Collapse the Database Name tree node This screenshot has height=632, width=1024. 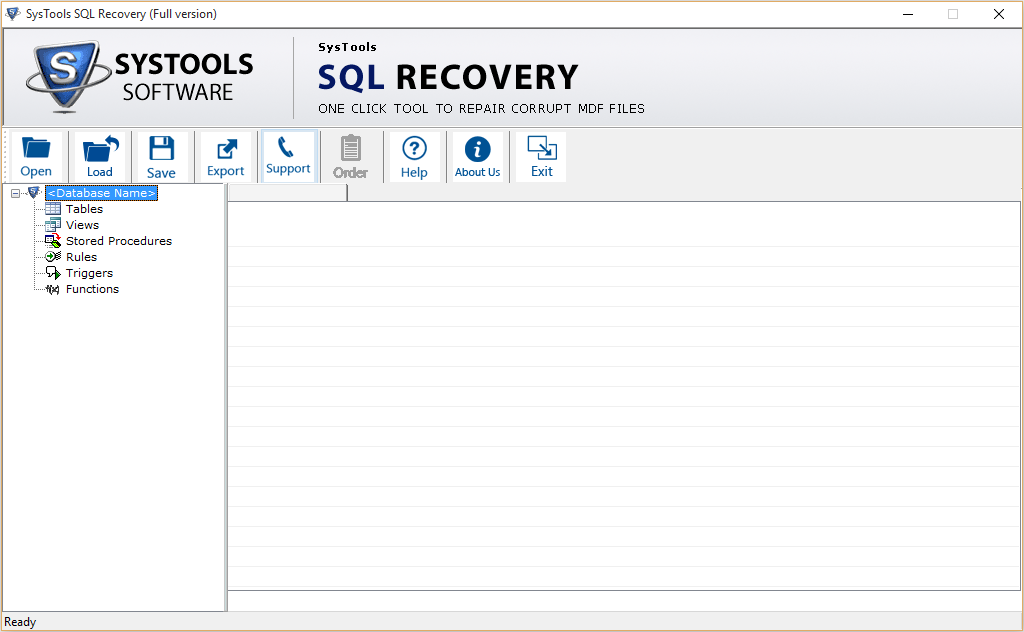tap(16, 193)
